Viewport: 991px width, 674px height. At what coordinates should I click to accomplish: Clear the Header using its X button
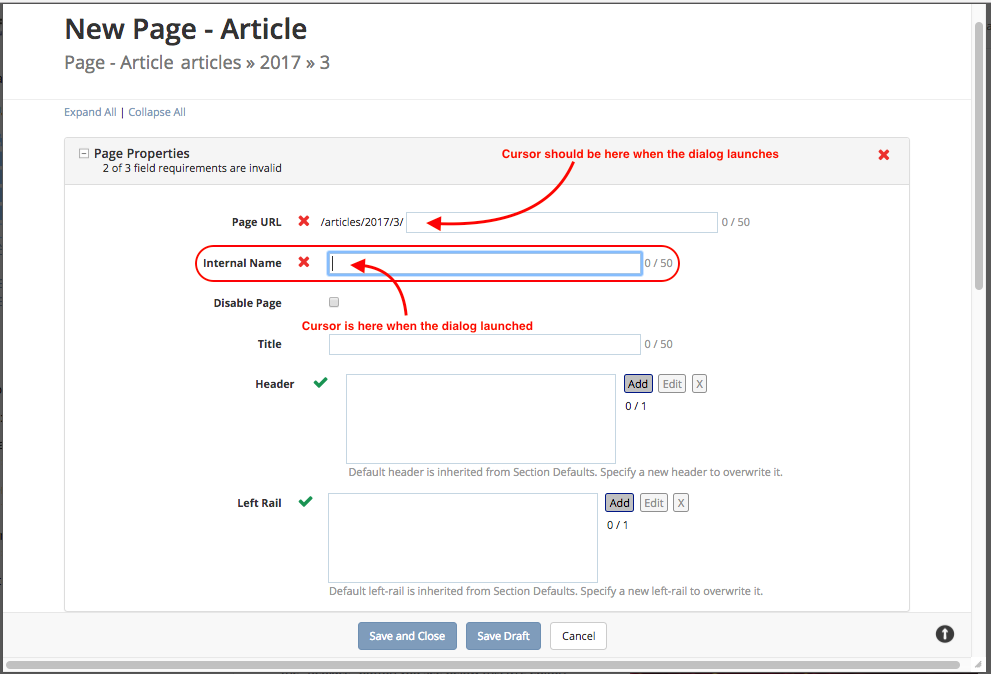(x=699, y=383)
